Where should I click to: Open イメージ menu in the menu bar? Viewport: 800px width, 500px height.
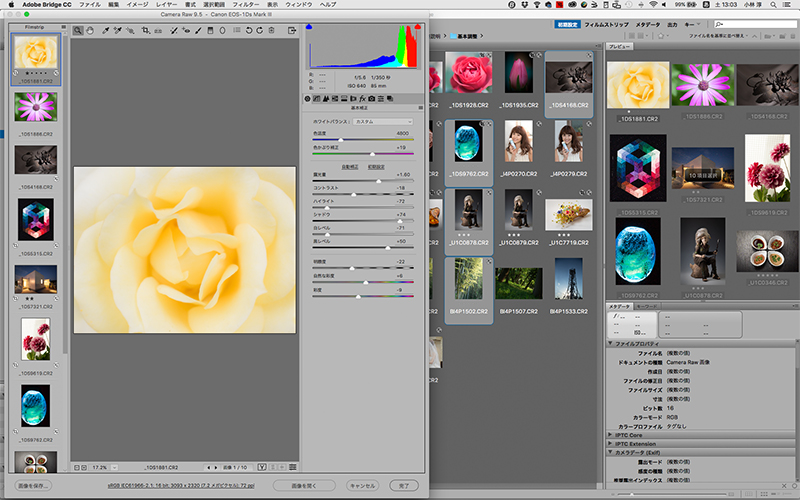[137, 5]
